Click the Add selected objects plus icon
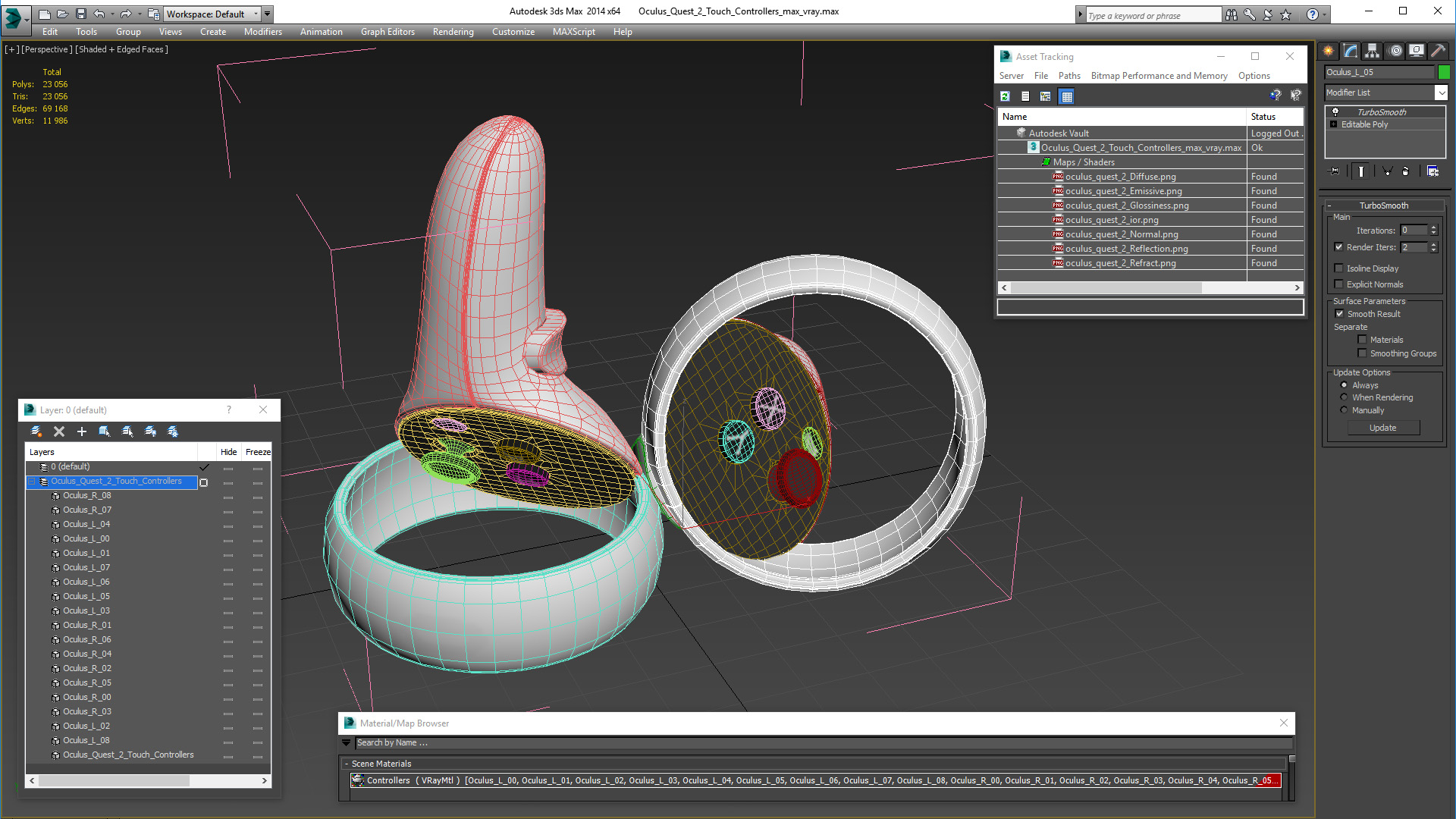Screen dimensions: 1456x819 coord(82,431)
